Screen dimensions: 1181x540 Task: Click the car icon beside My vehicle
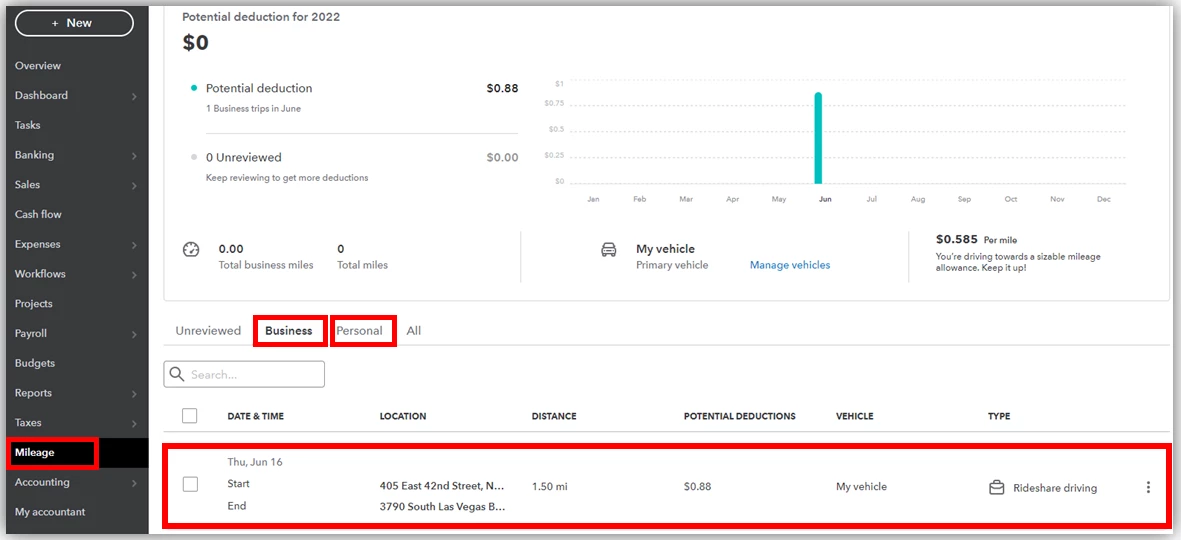pos(609,250)
